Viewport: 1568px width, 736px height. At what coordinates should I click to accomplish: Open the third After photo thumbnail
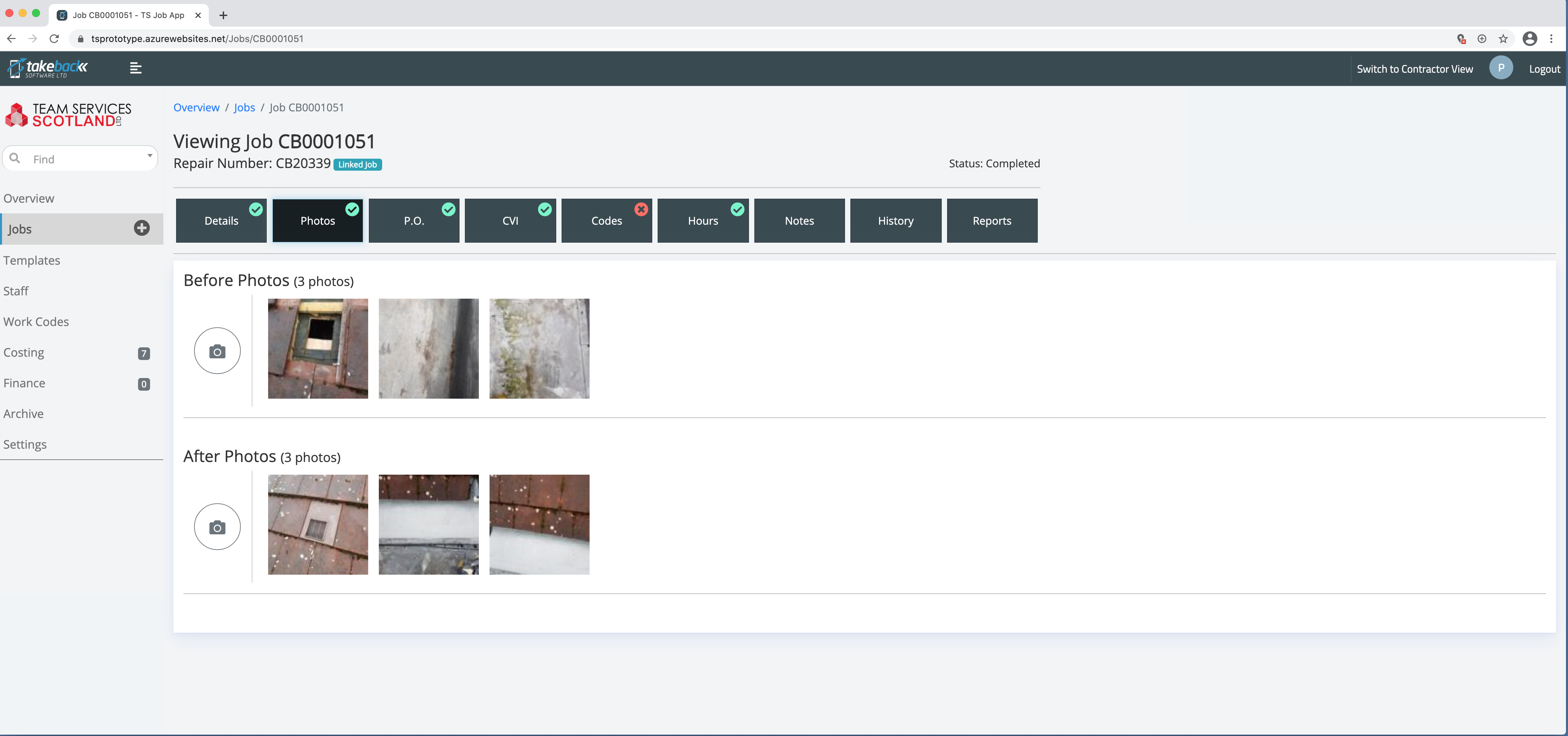pos(539,524)
